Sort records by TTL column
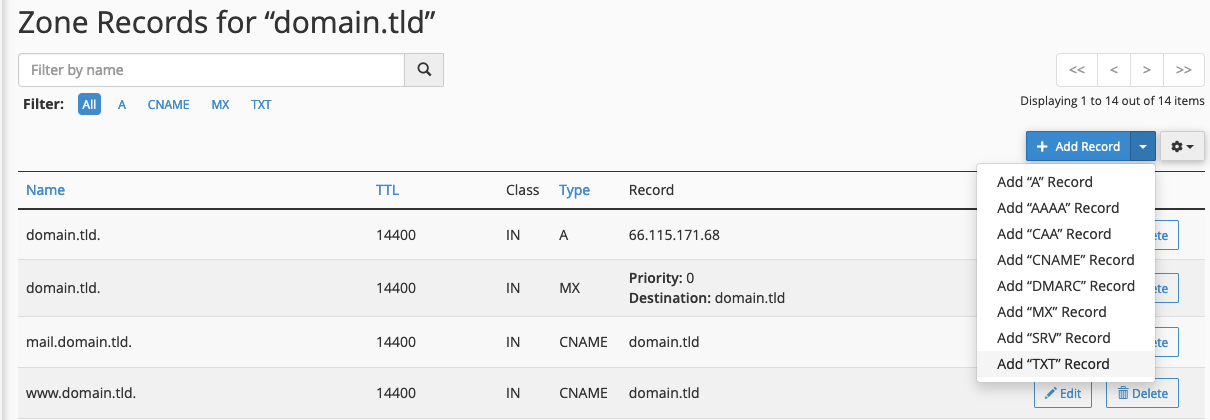 (387, 190)
